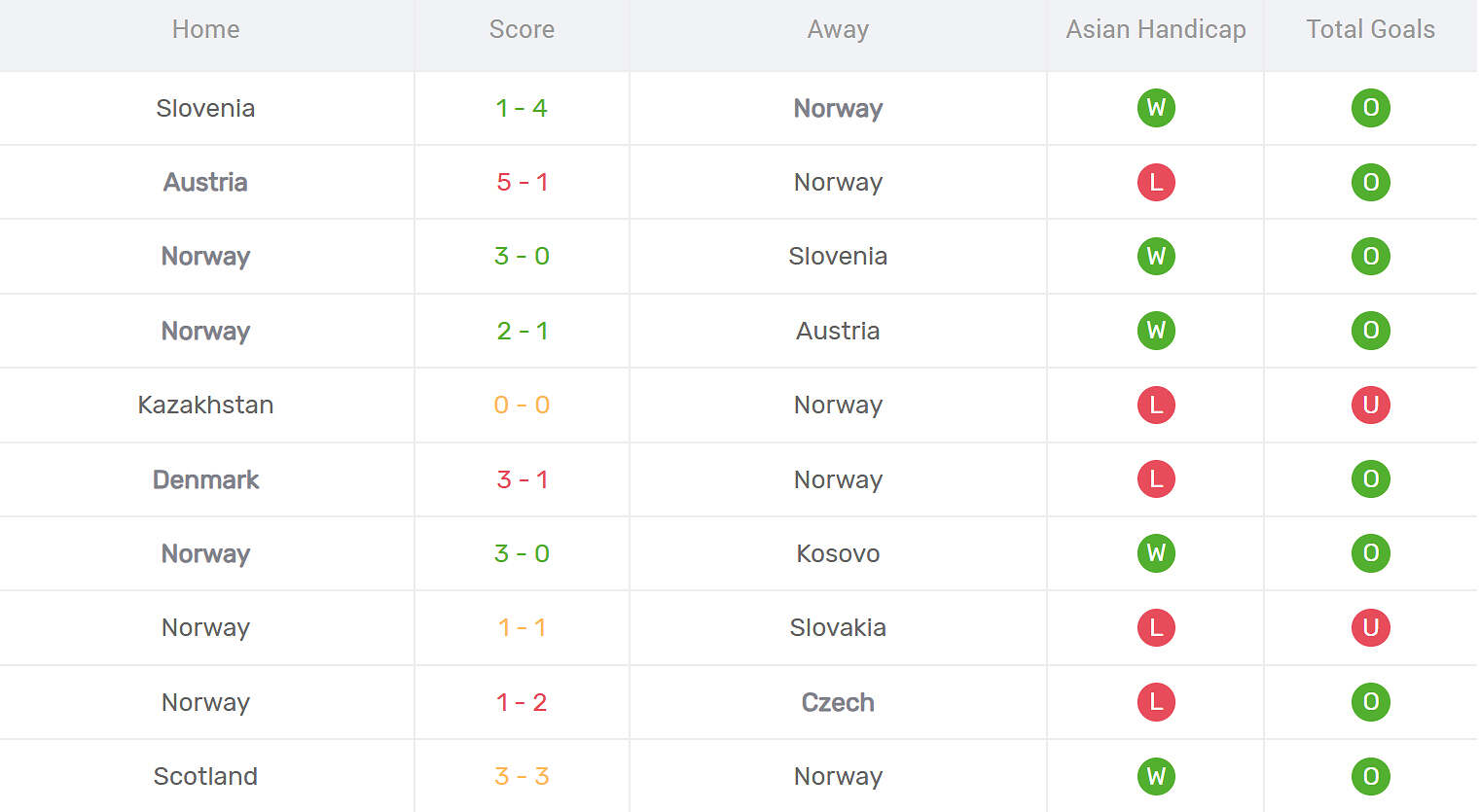Open the 0 - 0 draw score
Image resolution: width=1480 pixels, height=812 pixels.
click(522, 405)
